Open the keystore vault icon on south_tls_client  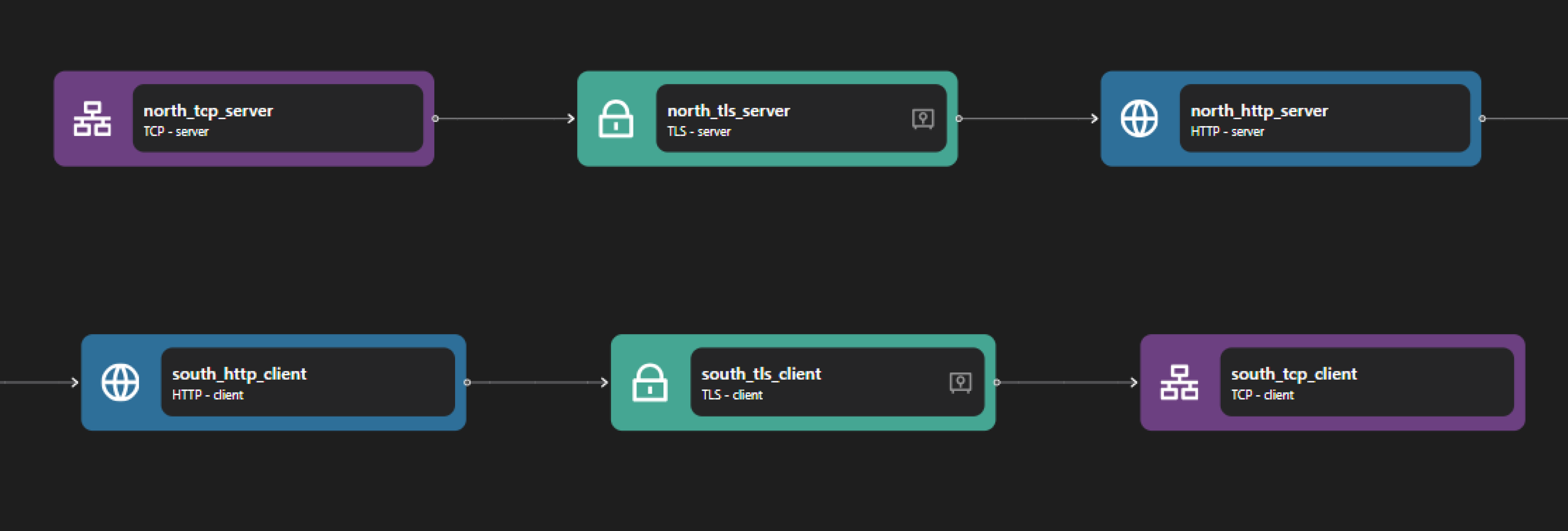(961, 381)
